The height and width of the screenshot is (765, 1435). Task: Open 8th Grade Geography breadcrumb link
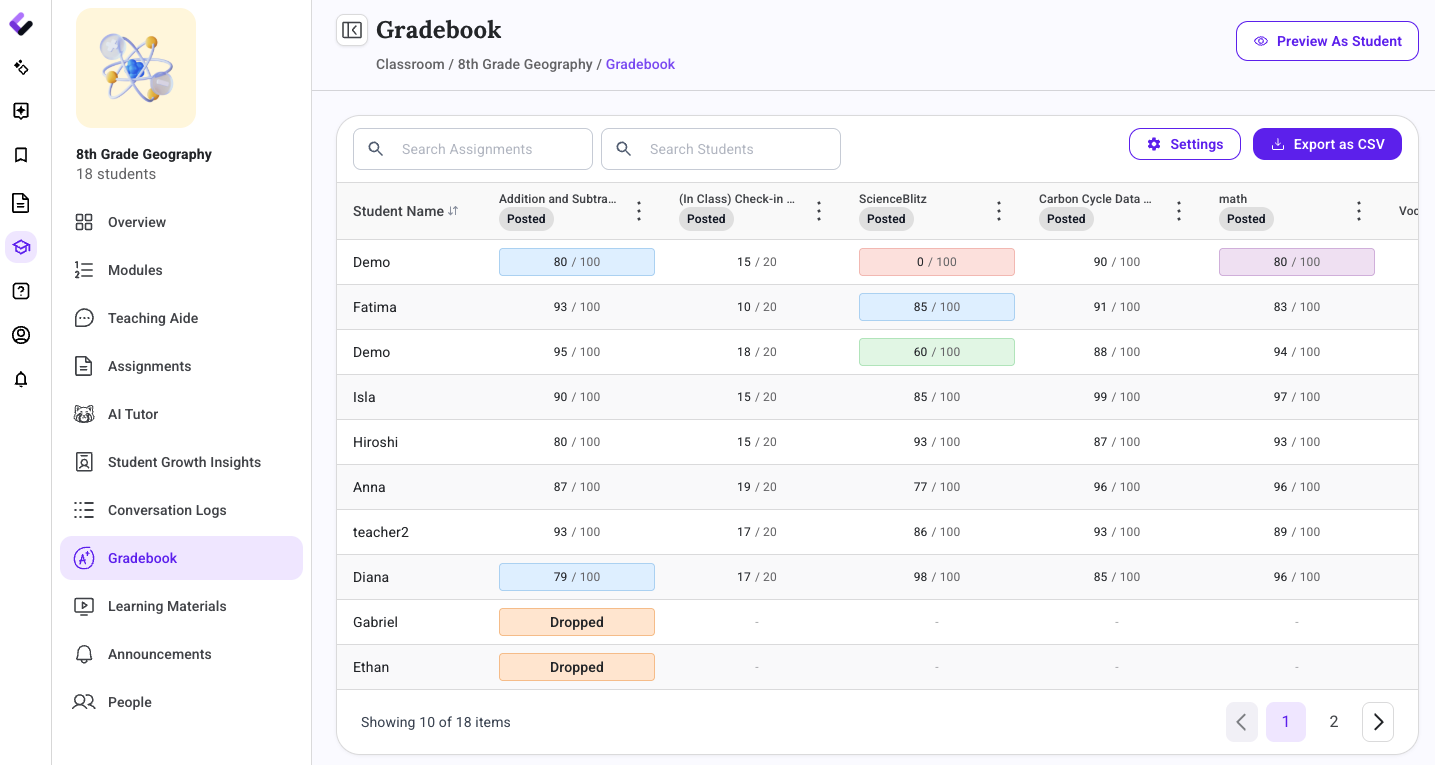click(525, 64)
